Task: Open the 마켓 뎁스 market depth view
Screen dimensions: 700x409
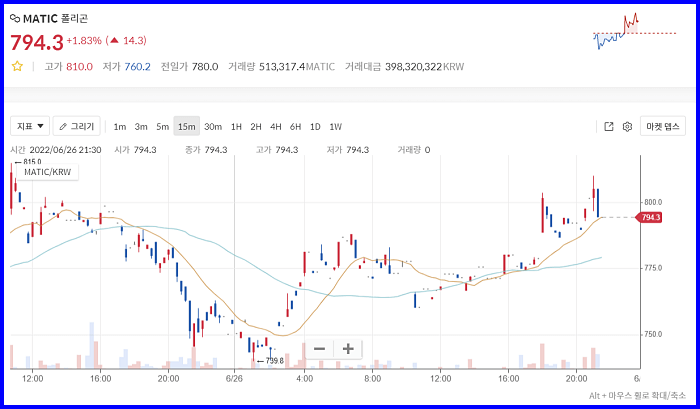Action: (662, 126)
